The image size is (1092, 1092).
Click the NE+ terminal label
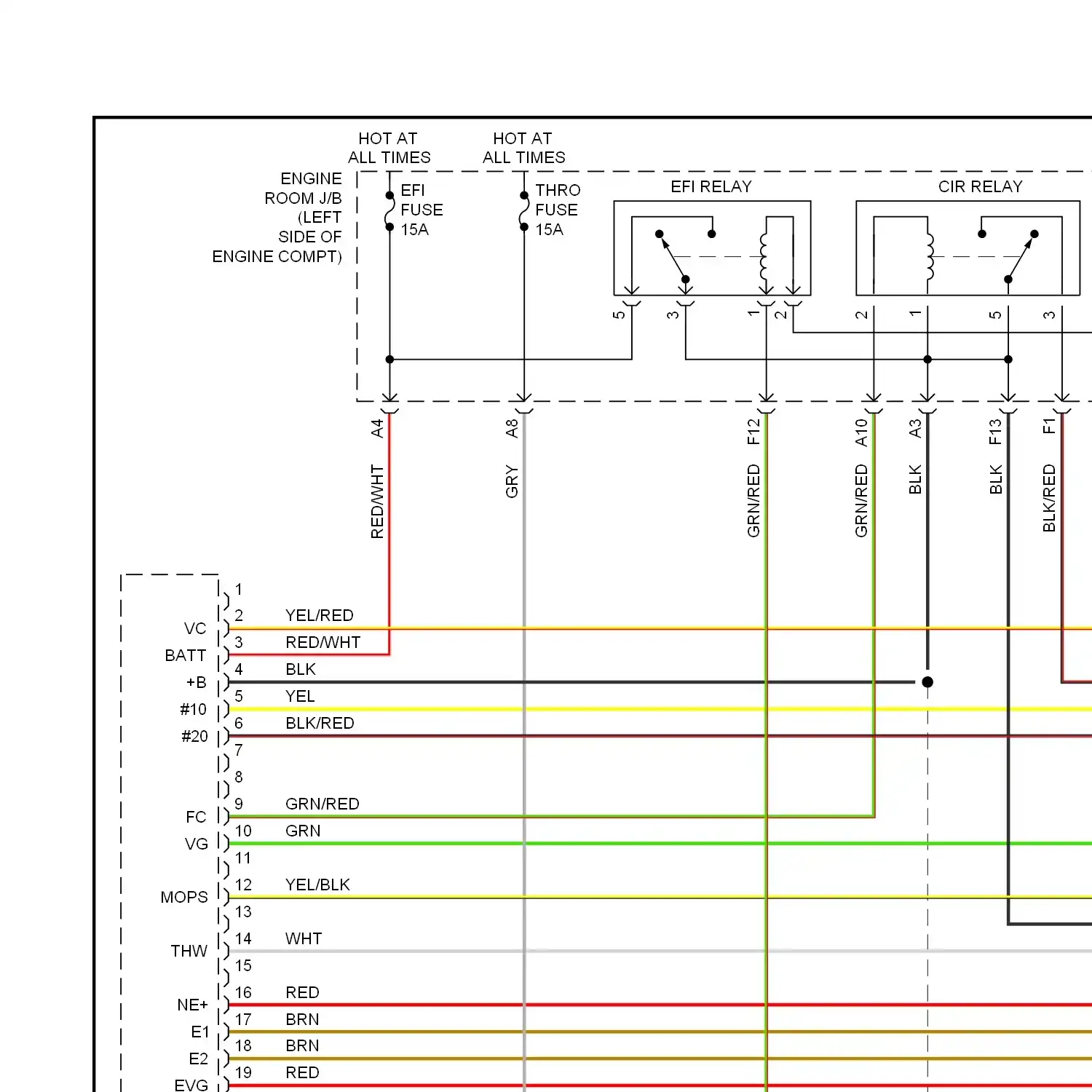pyautogui.click(x=192, y=1005)
